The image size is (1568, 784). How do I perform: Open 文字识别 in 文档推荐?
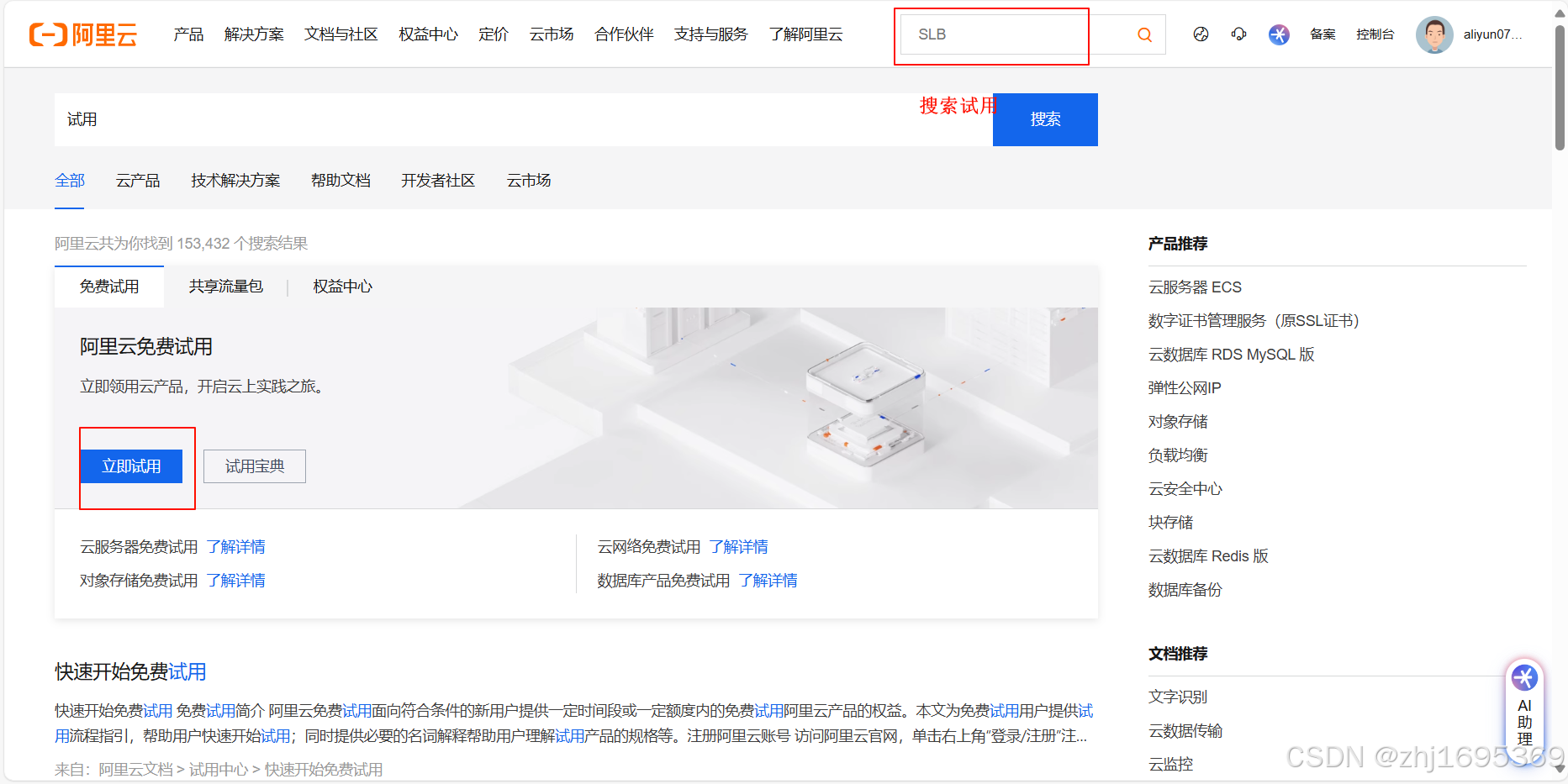1178,697
